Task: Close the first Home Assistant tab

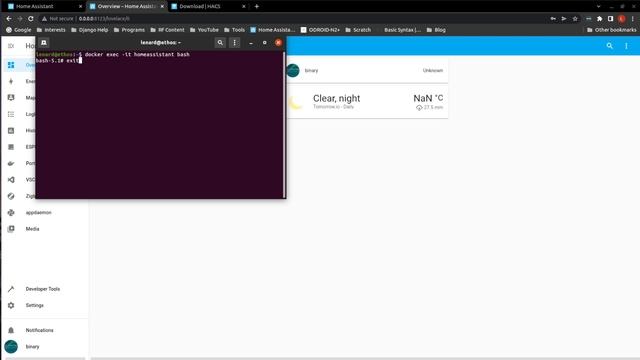Action: click(80, 6)
